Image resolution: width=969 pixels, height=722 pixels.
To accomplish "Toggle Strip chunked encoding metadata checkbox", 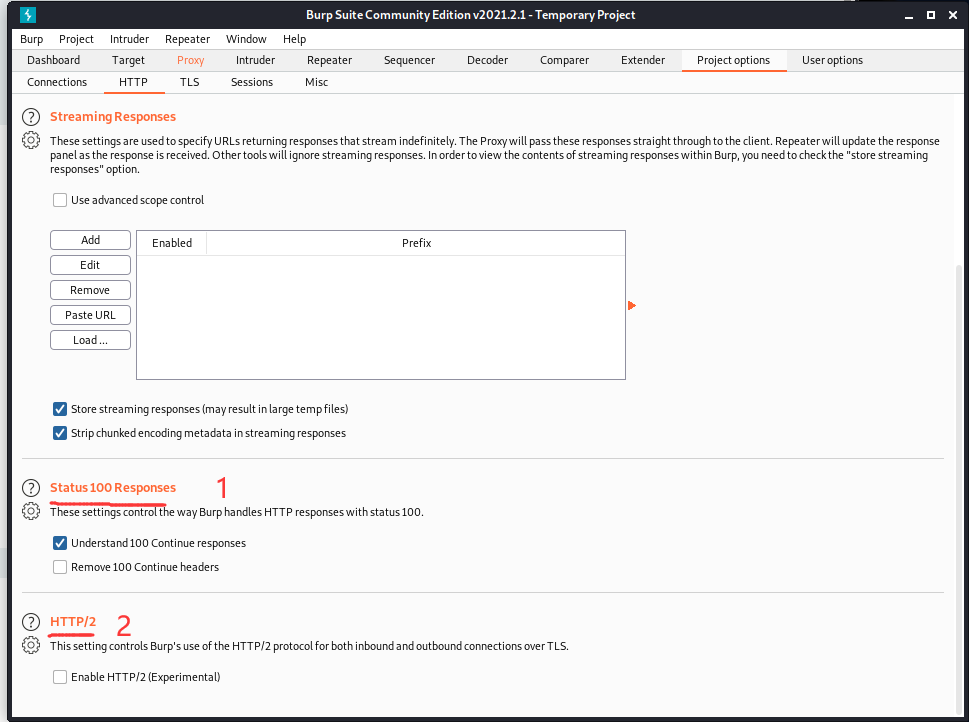I will pos(60,433).
